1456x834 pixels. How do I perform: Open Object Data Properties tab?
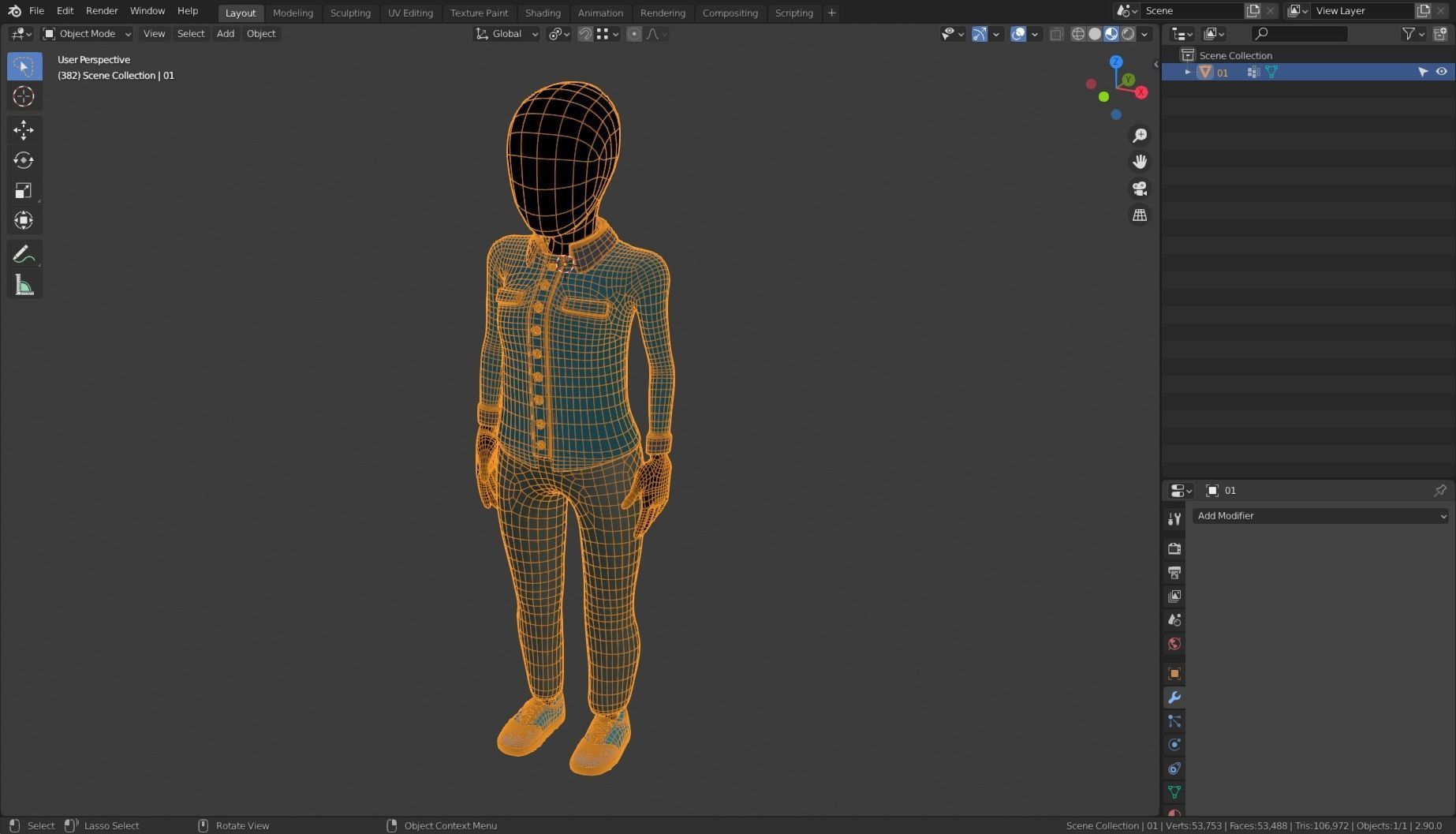coord(1174,791)
